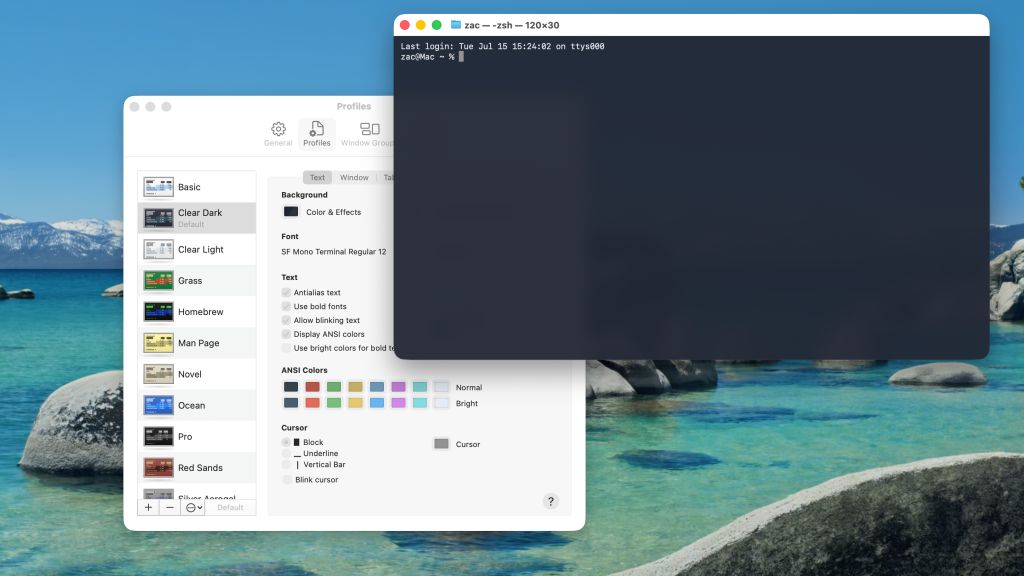The image size is (1024, 576).
Task: Enable Use bright colors for bold text
Action: tap(288, 348)
